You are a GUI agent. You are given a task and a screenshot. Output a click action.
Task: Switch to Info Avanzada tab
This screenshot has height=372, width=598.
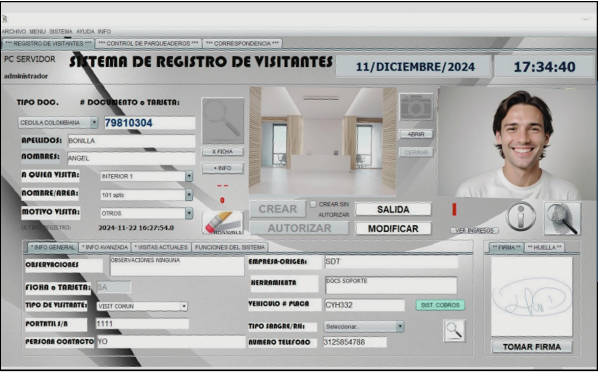tap(105, 247)
